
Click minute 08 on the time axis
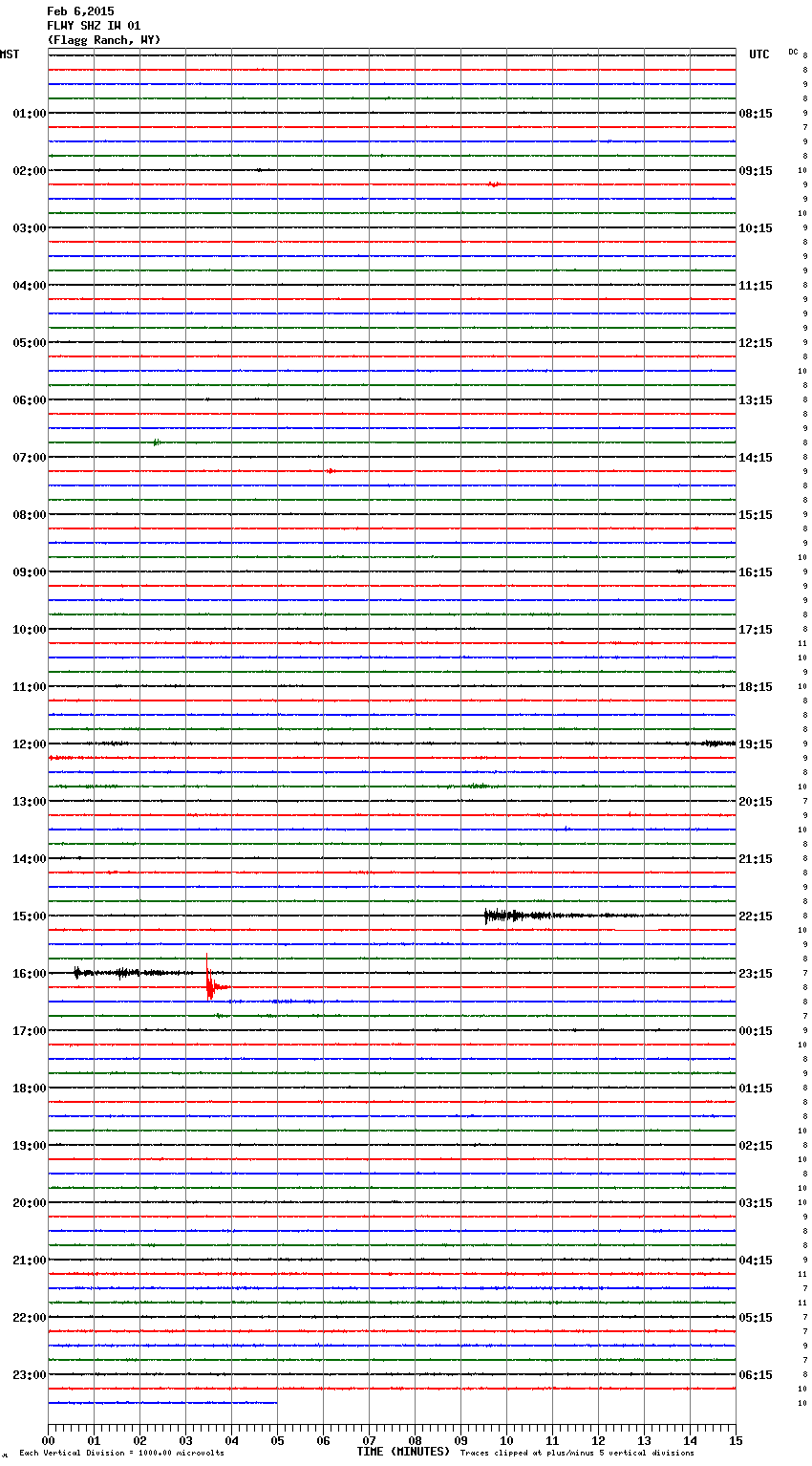415,1440
